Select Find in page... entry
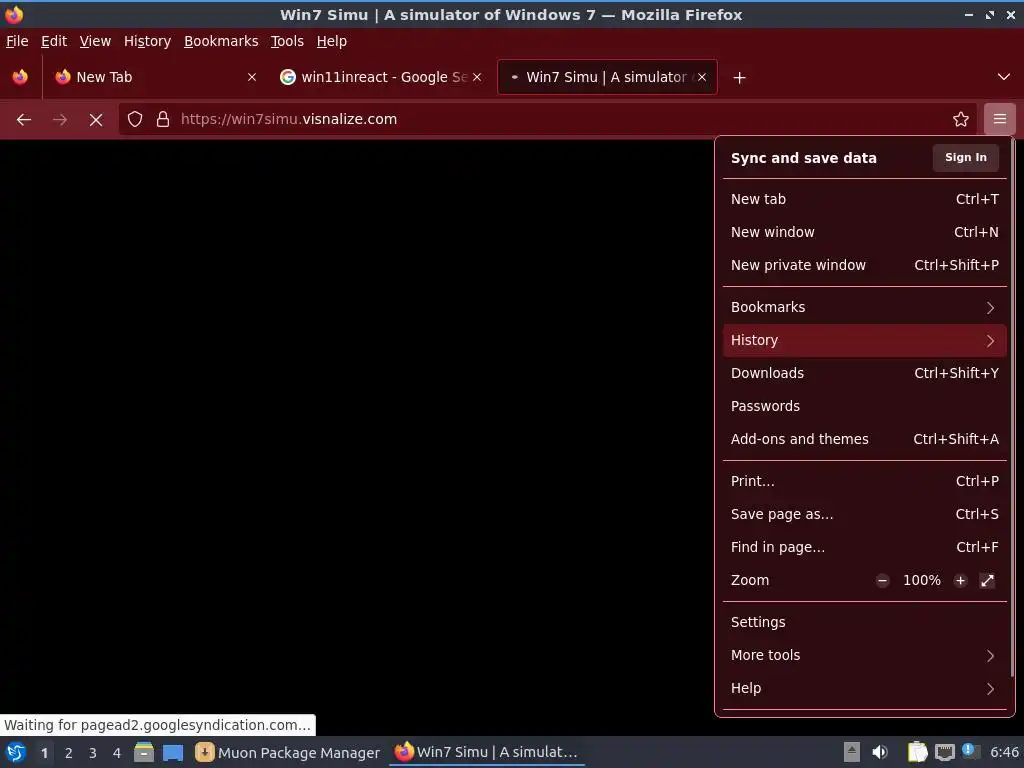The width and height of the screenshot is (1024, 768). coord(865,547)
